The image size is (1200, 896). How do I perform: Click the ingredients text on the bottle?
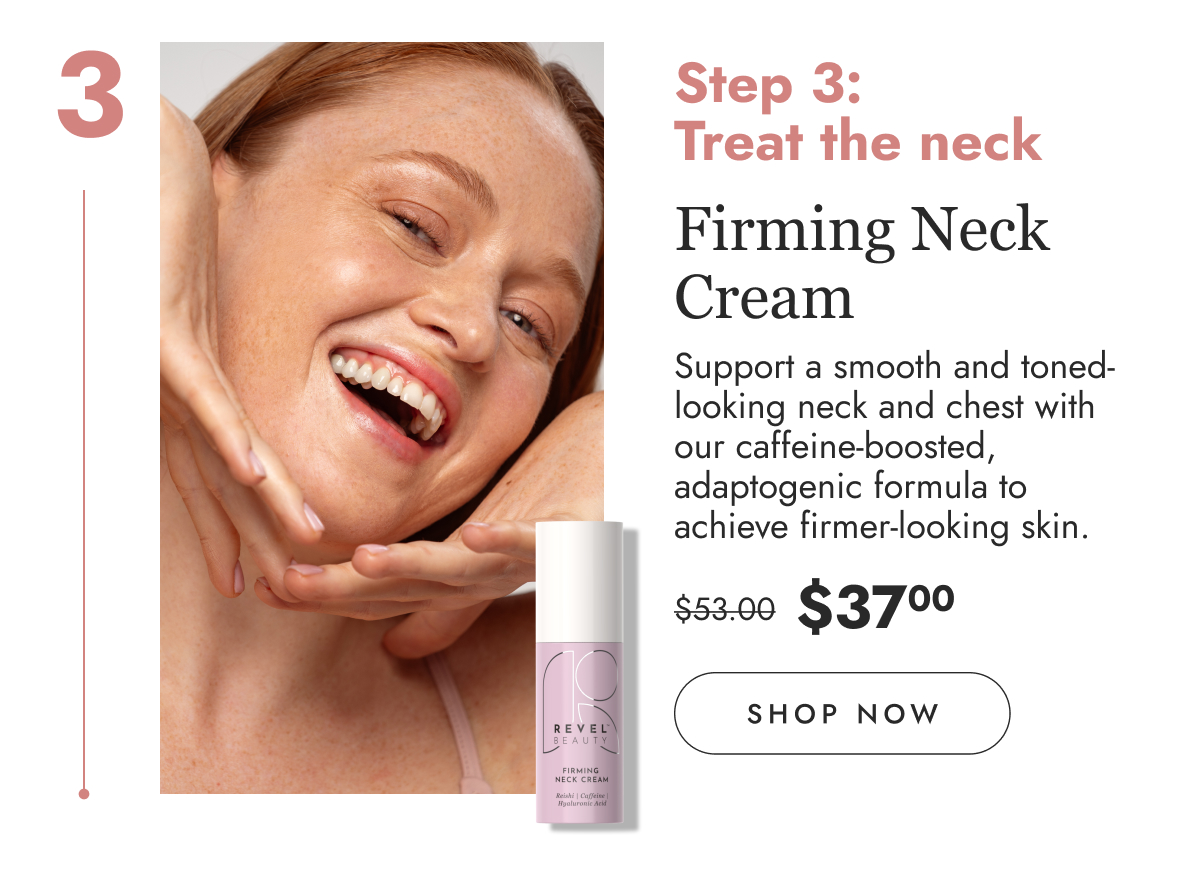[x=580, y=798]
